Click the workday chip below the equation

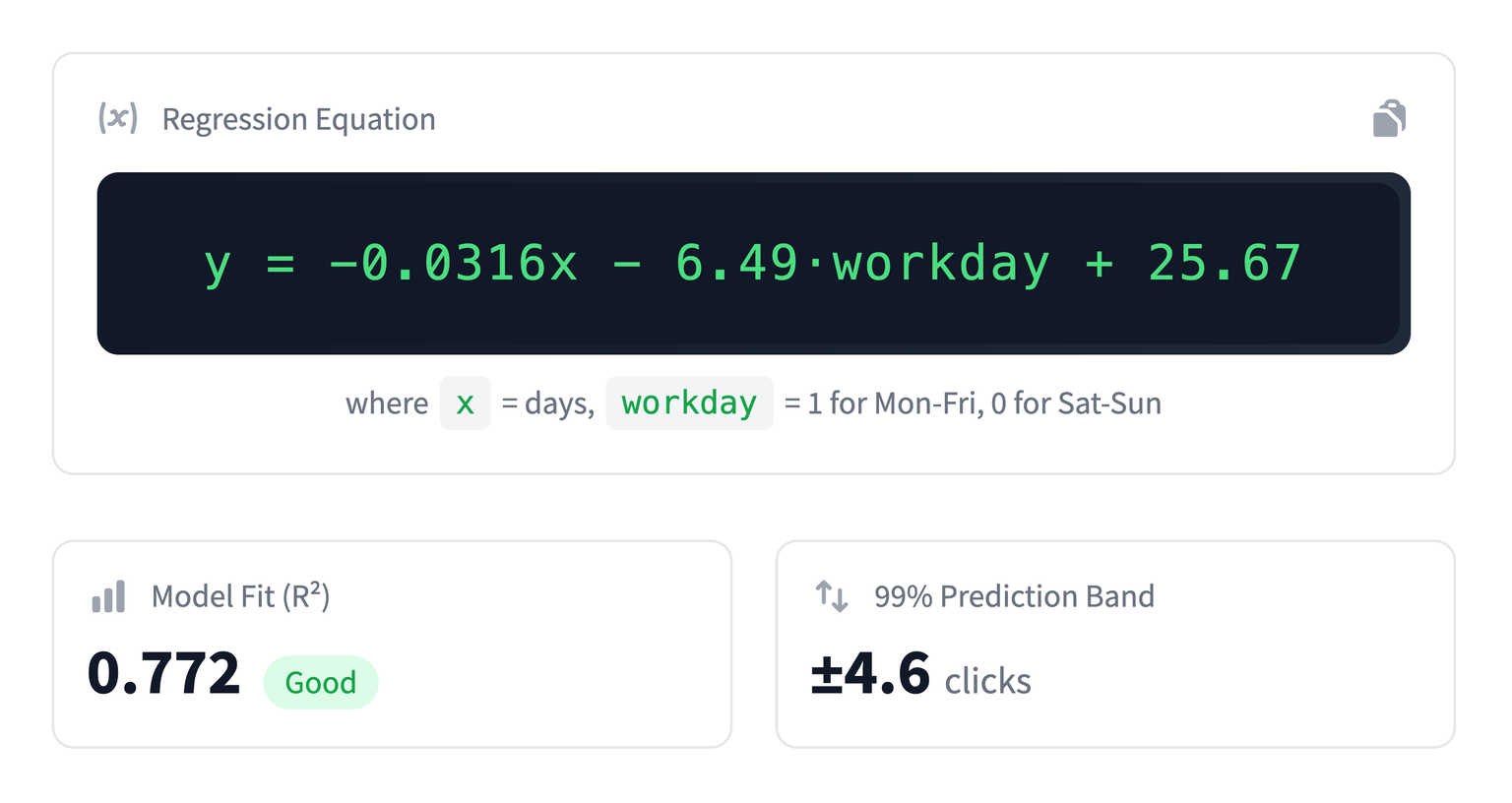tap(689, 403)
